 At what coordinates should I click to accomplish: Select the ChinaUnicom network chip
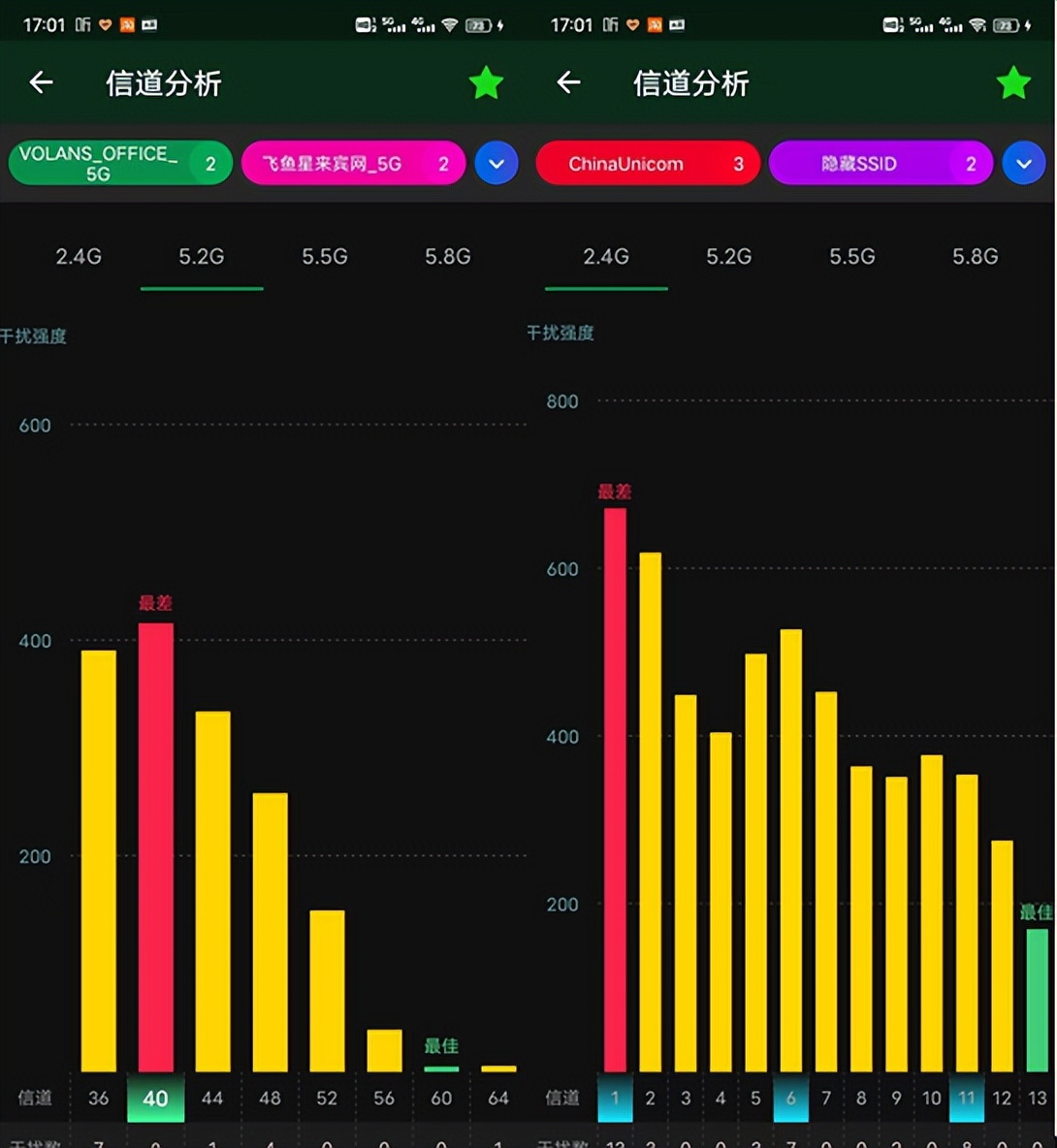coord(648,163)
